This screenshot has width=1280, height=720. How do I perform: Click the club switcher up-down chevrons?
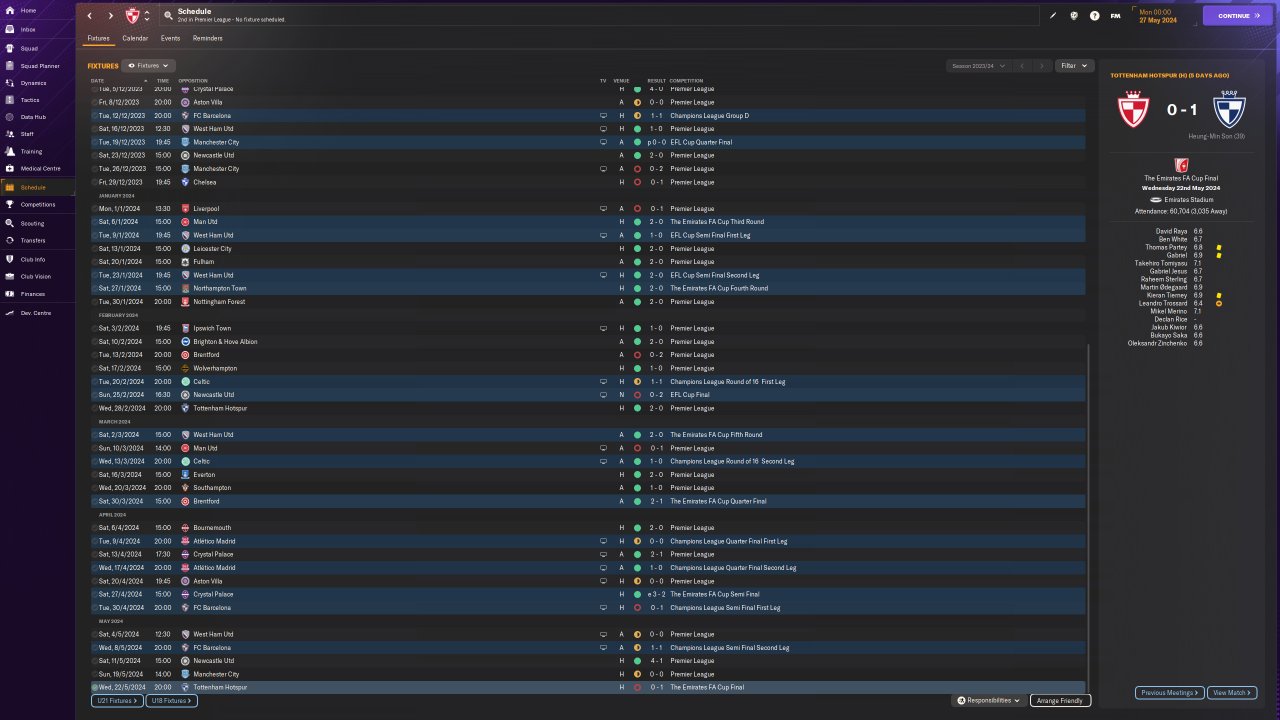(x=147, y=16)
